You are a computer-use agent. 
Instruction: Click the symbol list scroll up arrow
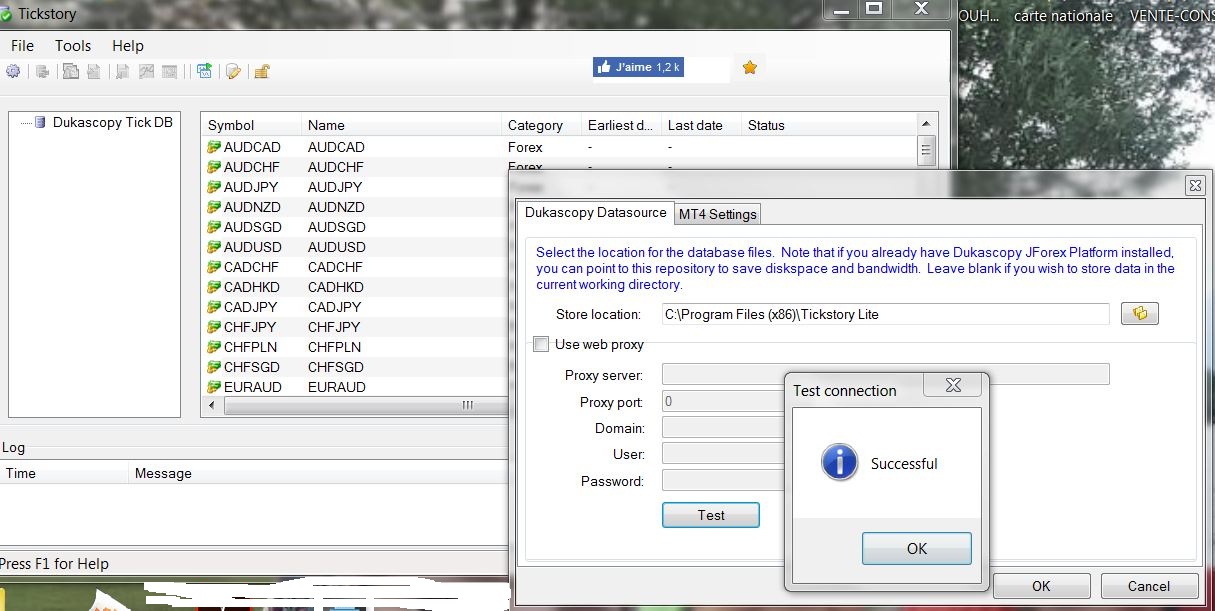tap(927, 125)
